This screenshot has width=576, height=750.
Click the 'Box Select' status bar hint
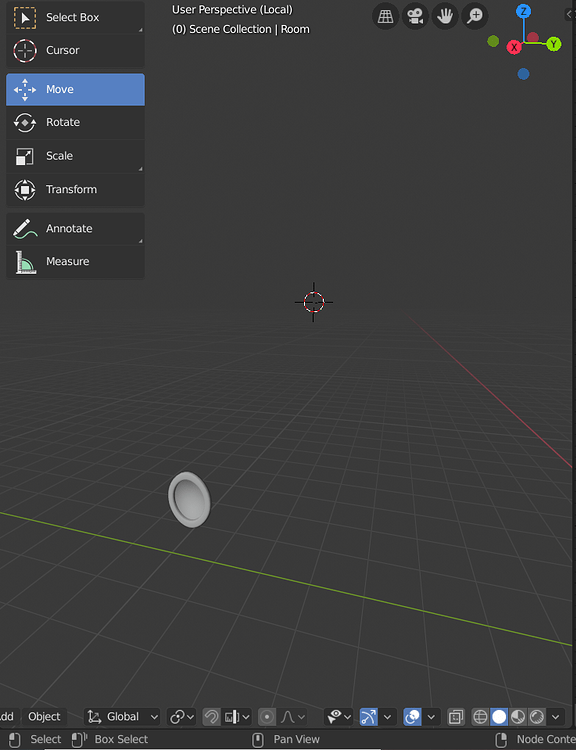[121, 739]
